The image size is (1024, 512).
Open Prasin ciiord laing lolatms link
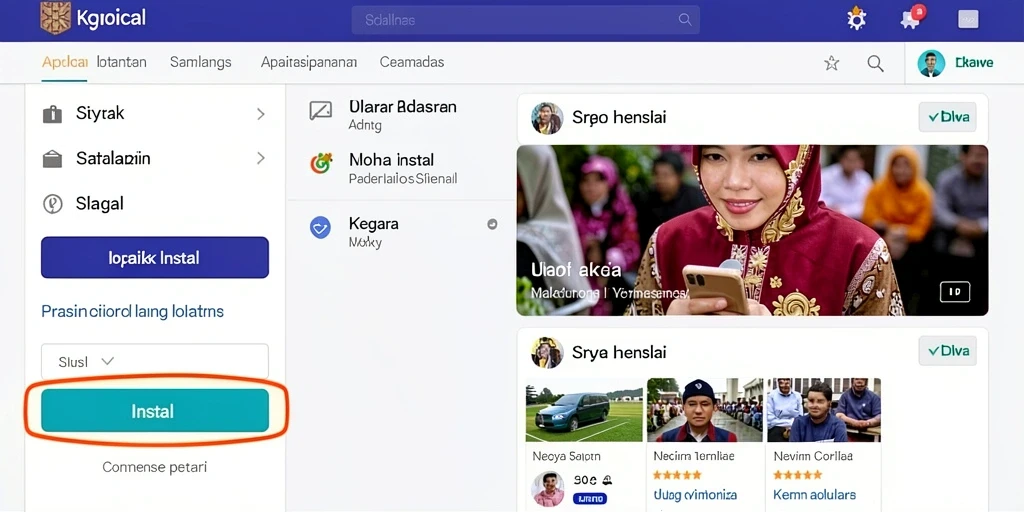133,312
